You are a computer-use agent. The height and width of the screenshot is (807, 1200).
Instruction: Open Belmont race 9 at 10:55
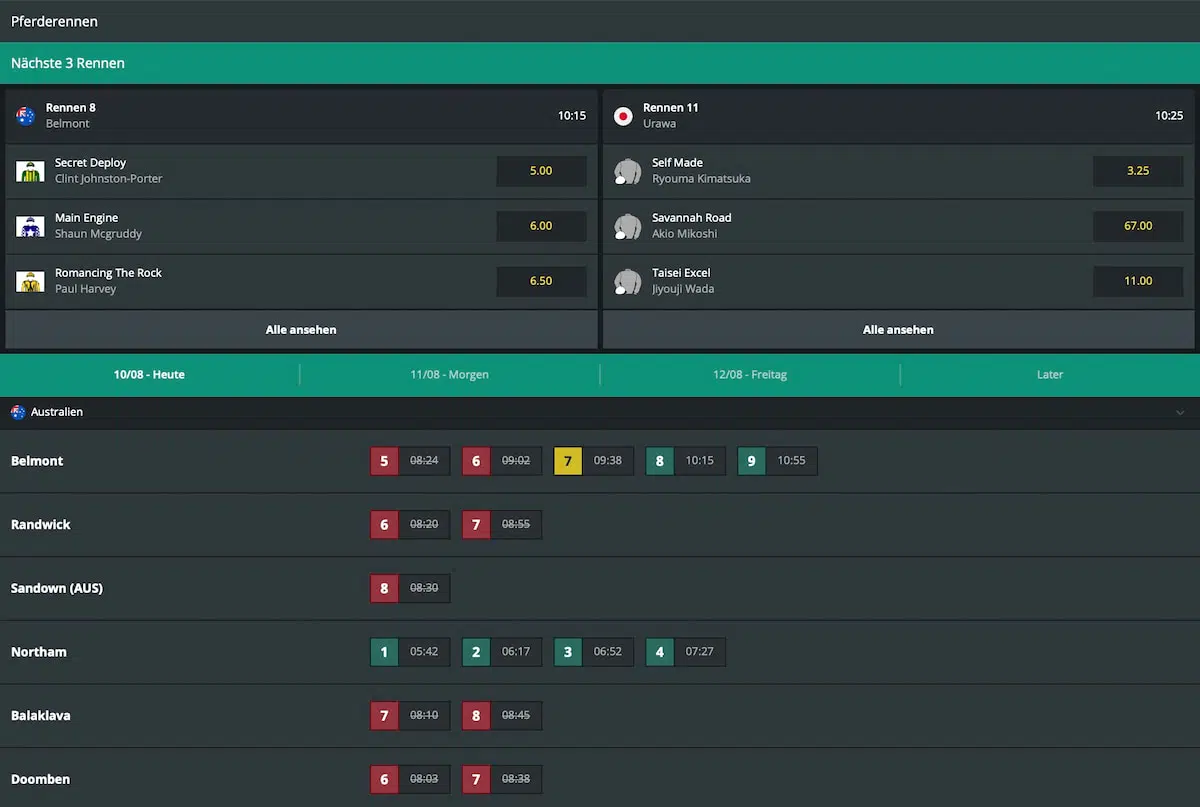(777, 461)
